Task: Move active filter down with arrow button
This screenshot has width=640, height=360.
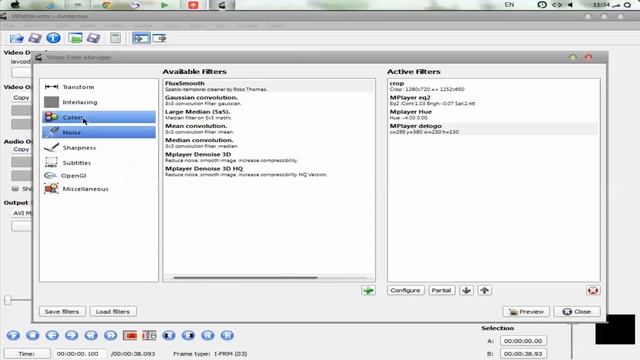Action: 466,290
